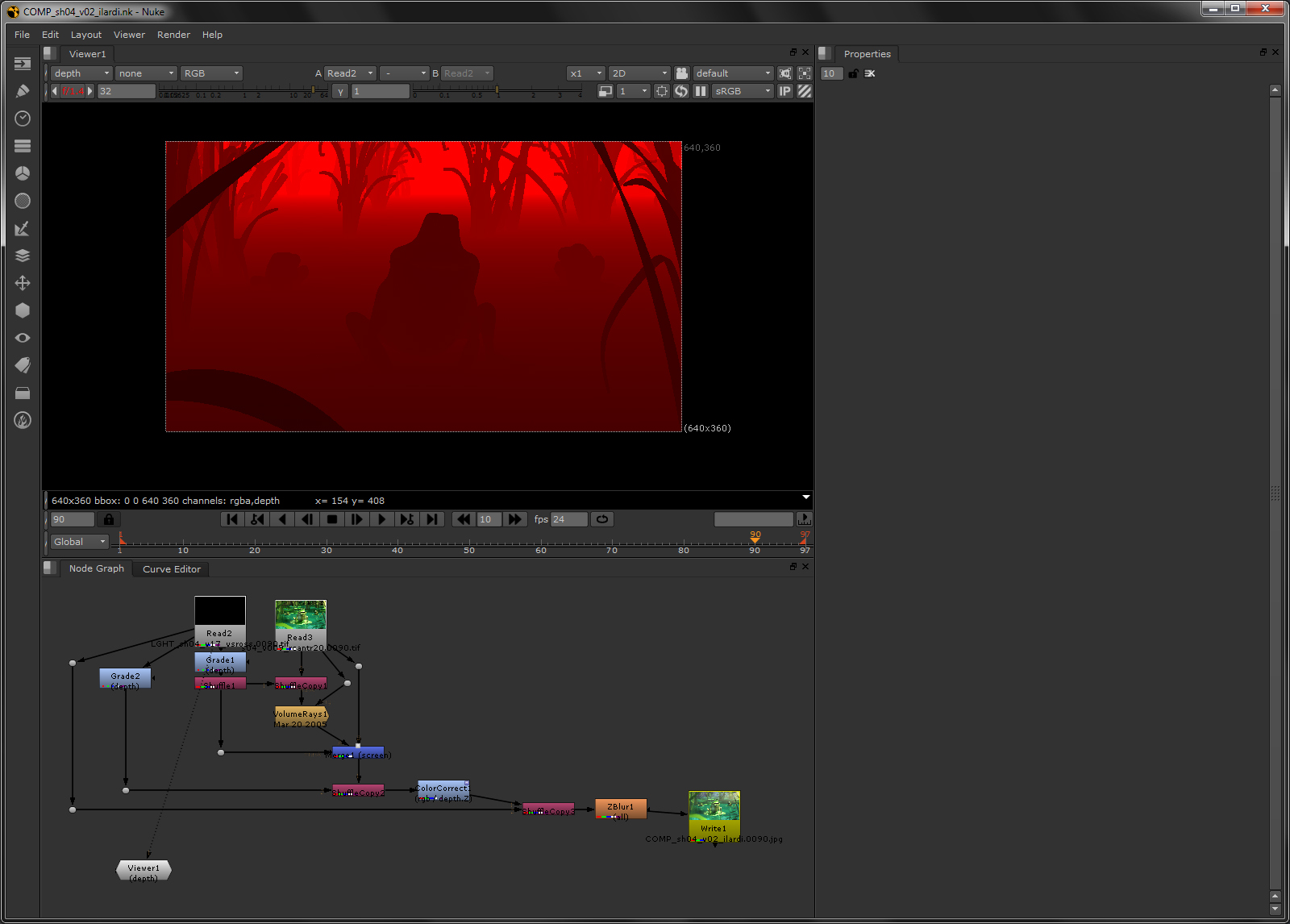Select the Transform tools crosshair icon
Image resolution: width=1290 pixels, height=924 pixels.
pos(23,283)
